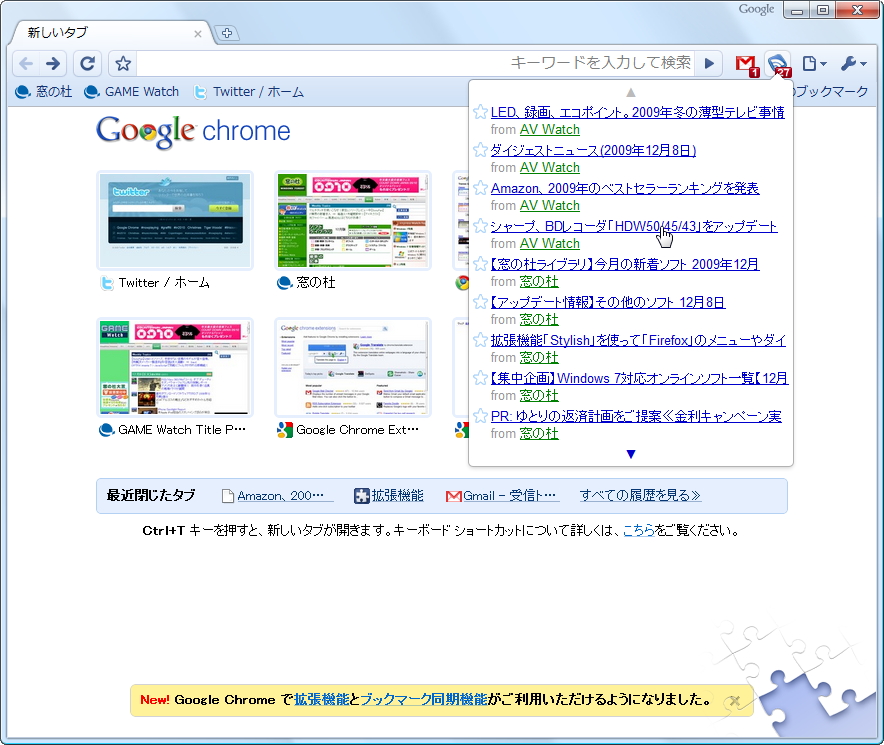
Task: Click the search arrow in the omnibox
Action: (x=708, y=62)
